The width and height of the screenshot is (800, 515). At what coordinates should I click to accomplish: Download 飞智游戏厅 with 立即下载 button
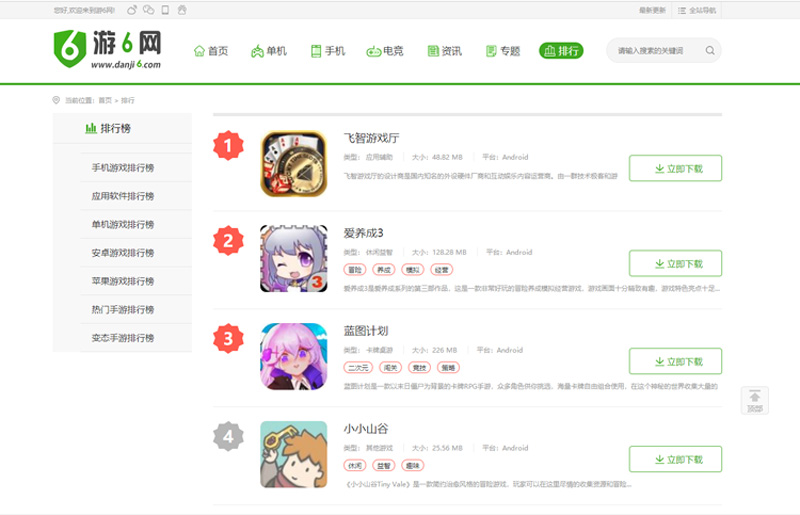point(676,168)
